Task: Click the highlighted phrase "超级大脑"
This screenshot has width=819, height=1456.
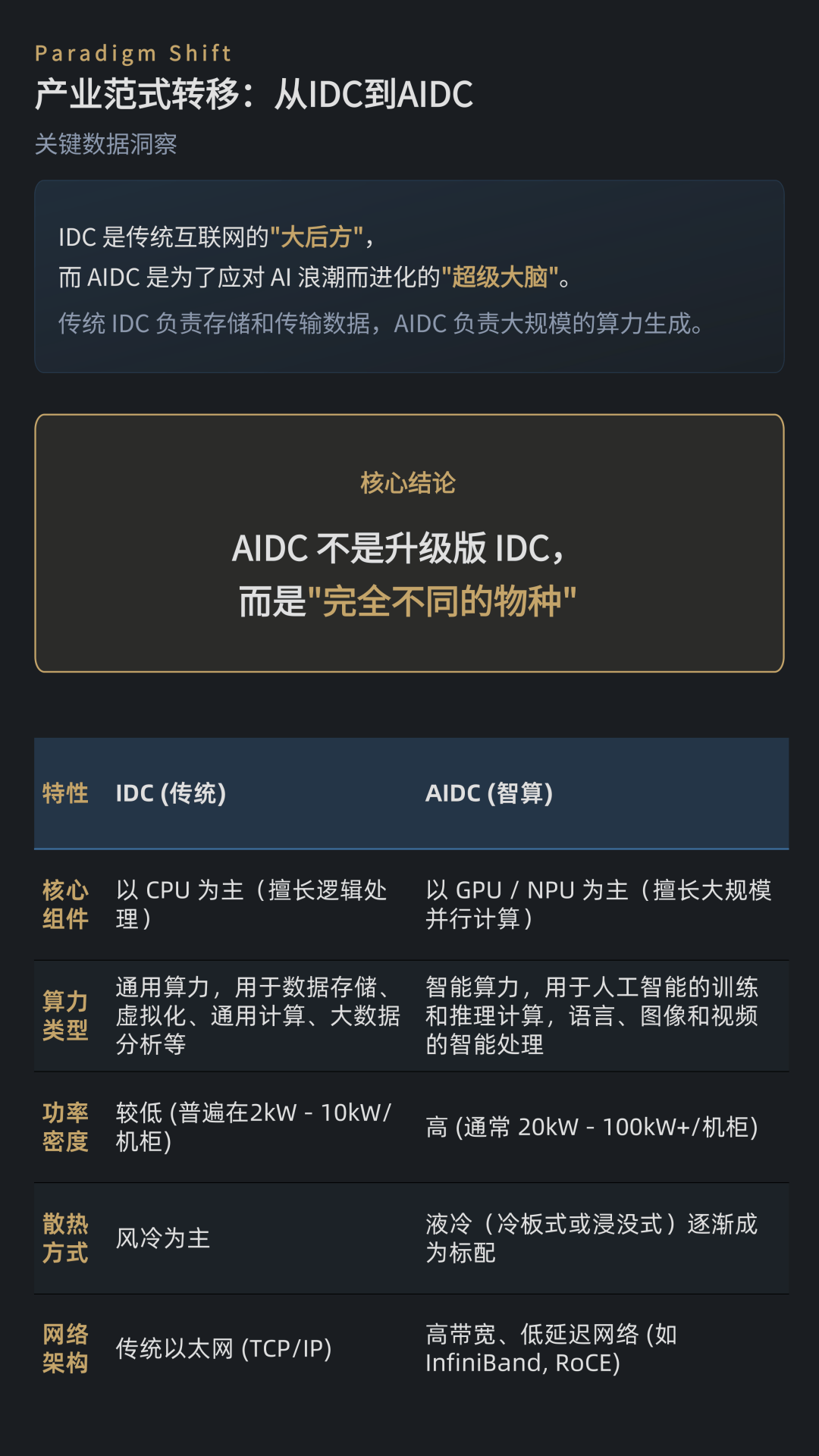Action: 500,278
